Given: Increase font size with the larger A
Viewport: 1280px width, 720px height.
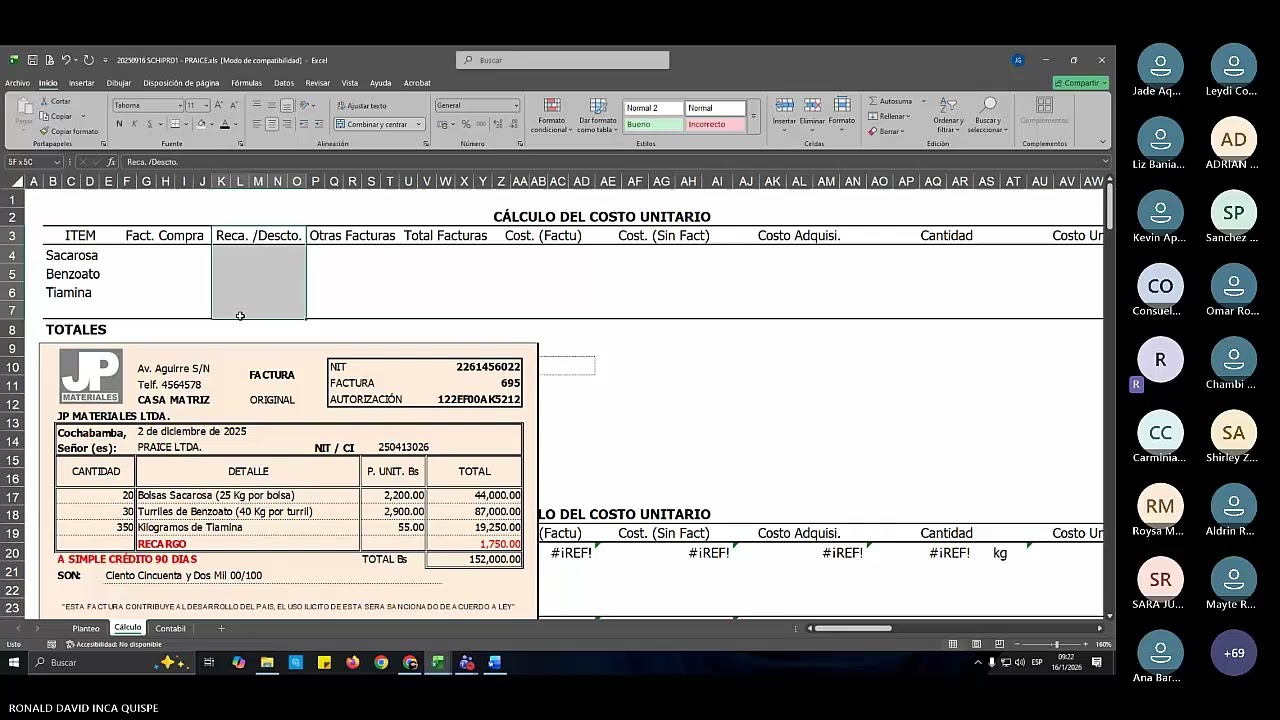Looking at the screenshot, I should 218,105.
